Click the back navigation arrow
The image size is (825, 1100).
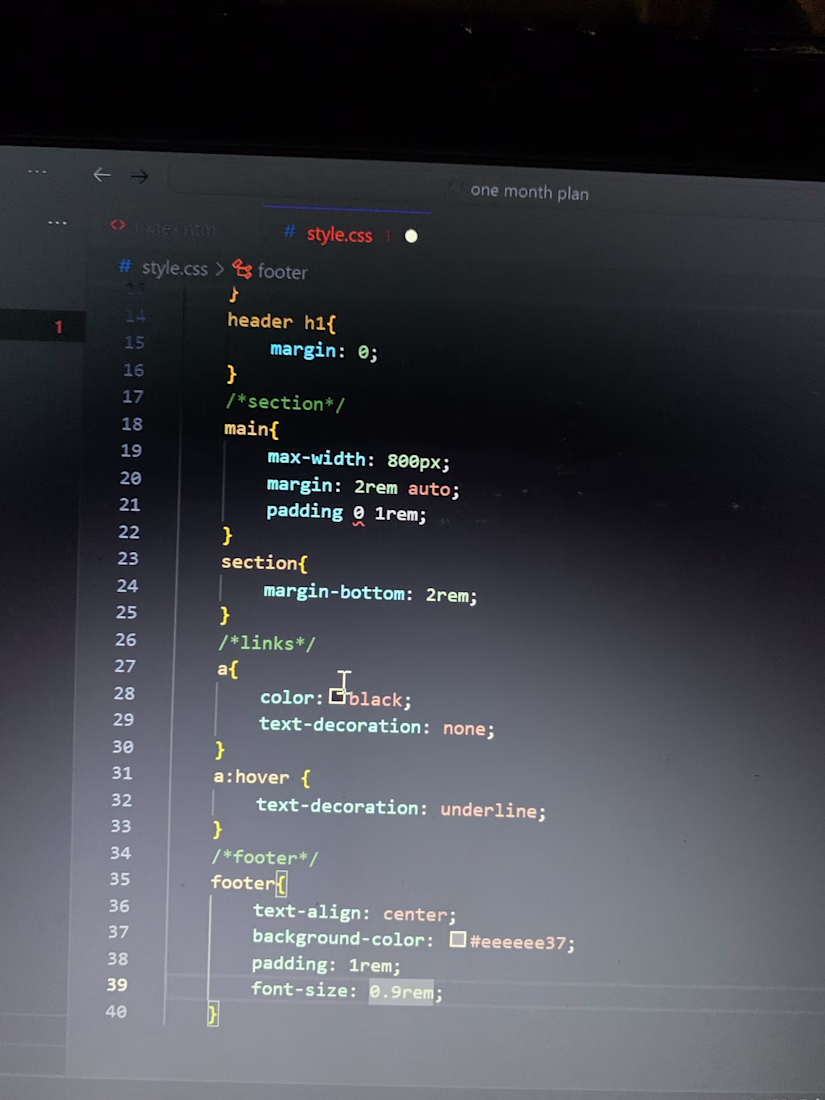[102, 175]
